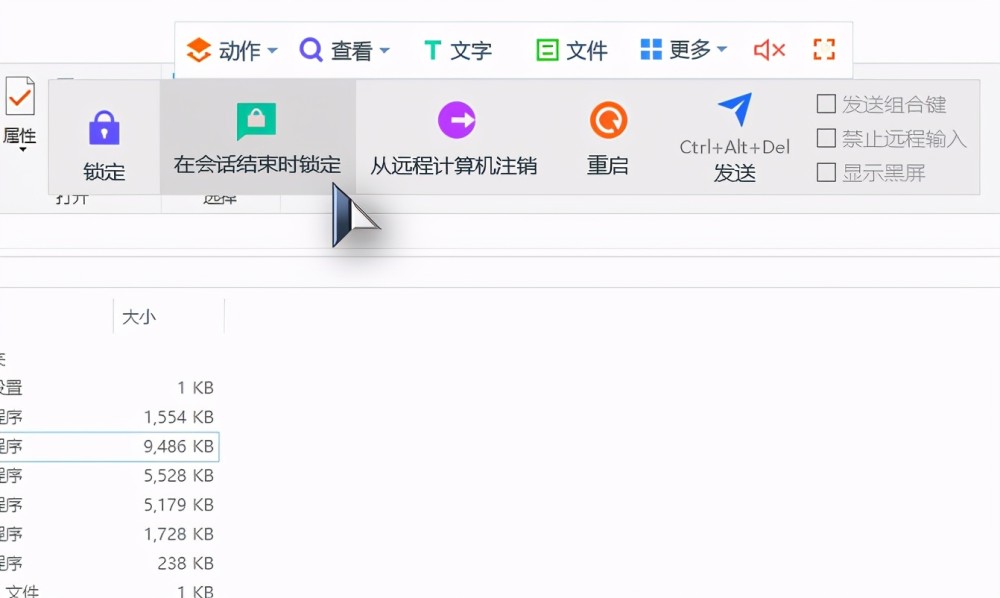
Task: Send Ctrl+Alt+Del with the paper plane icon
Action: click(735, 110)
